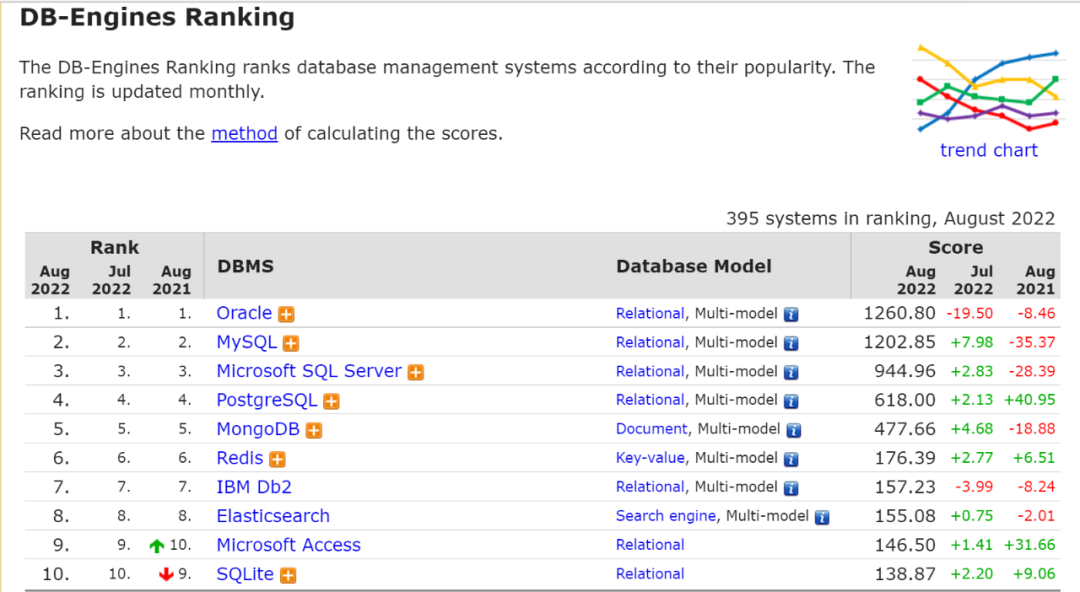Open the info icon in the Redis row
The width and height of the screenshot is (1080, 592).
click(791, 459)
